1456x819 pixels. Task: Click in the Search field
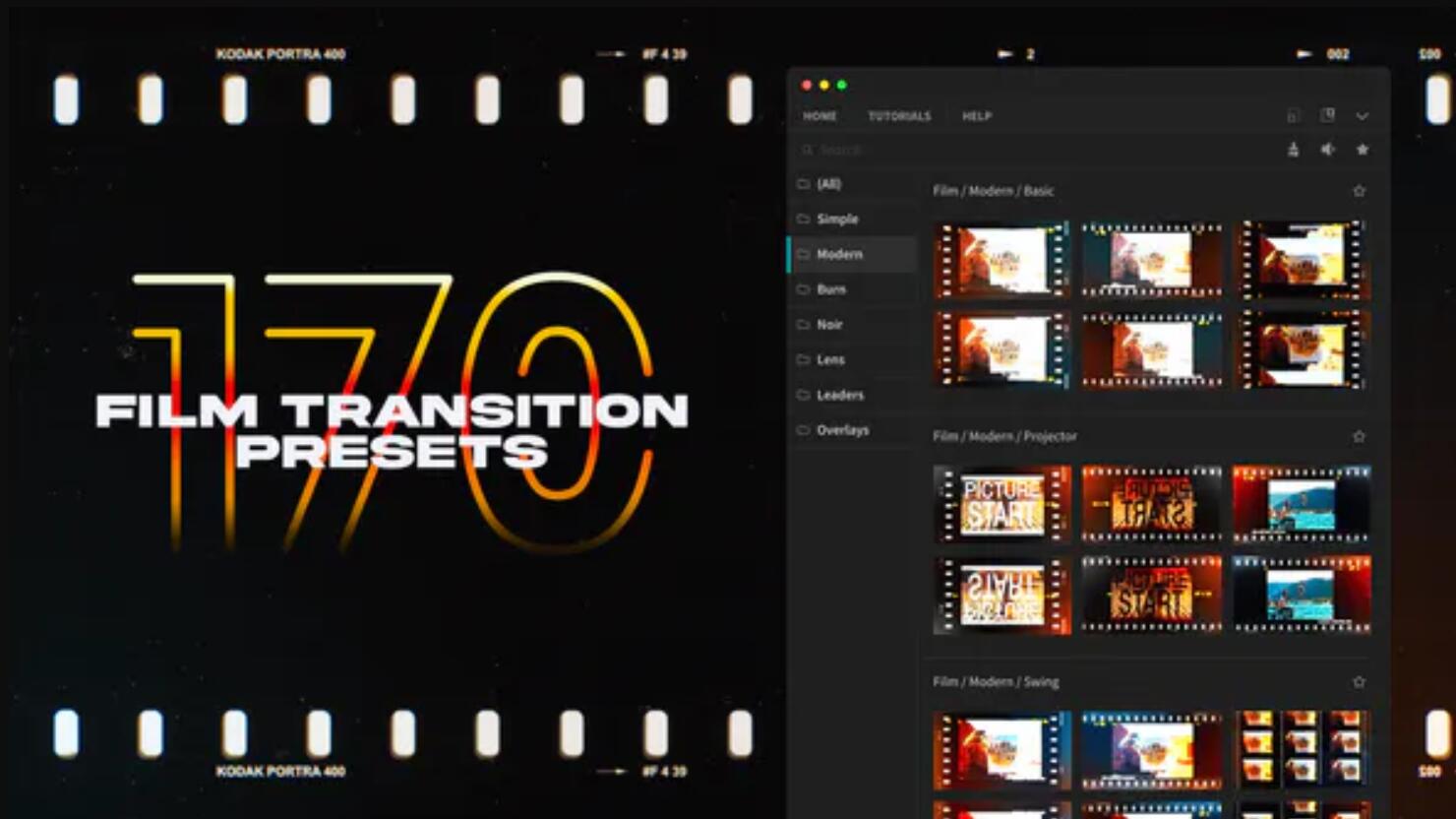pyautogui.click(x=1033, y=150)
